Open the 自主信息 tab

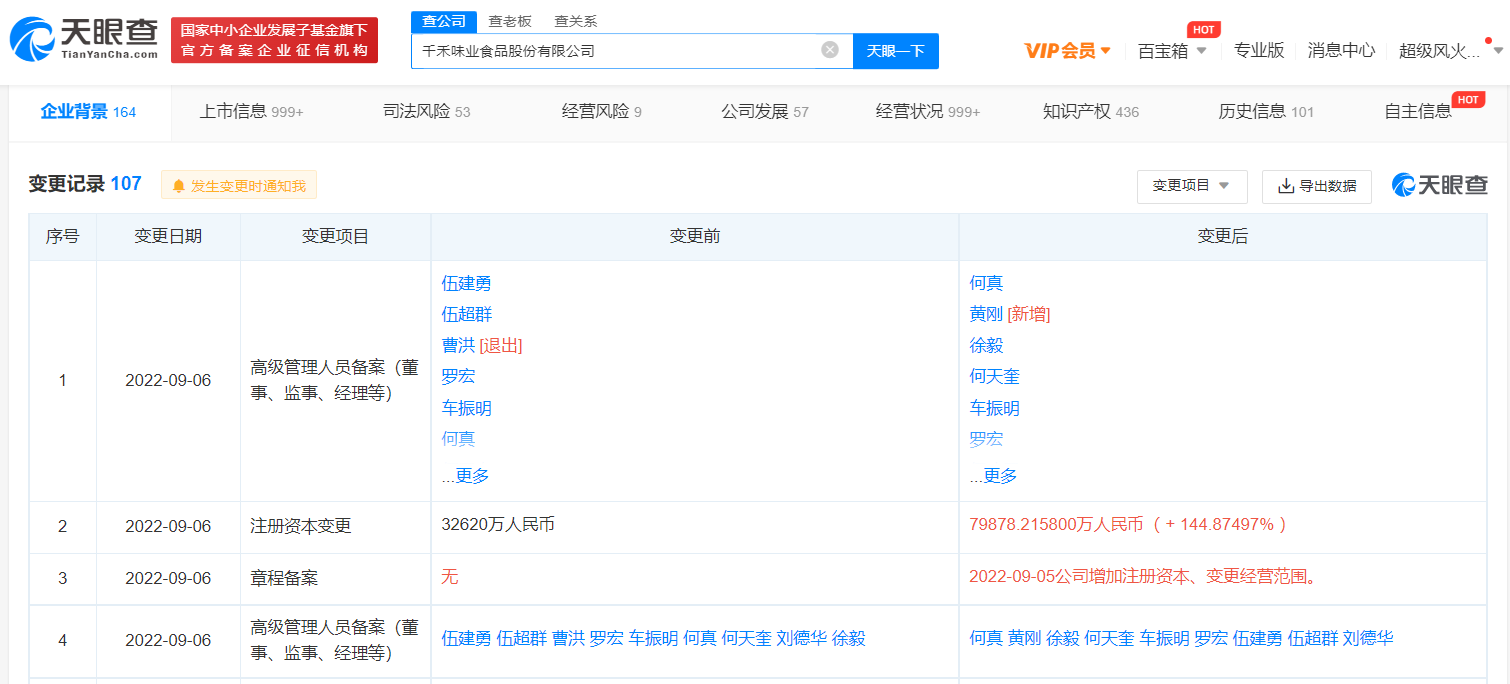pyautogui.click(x=1418, y=112)
